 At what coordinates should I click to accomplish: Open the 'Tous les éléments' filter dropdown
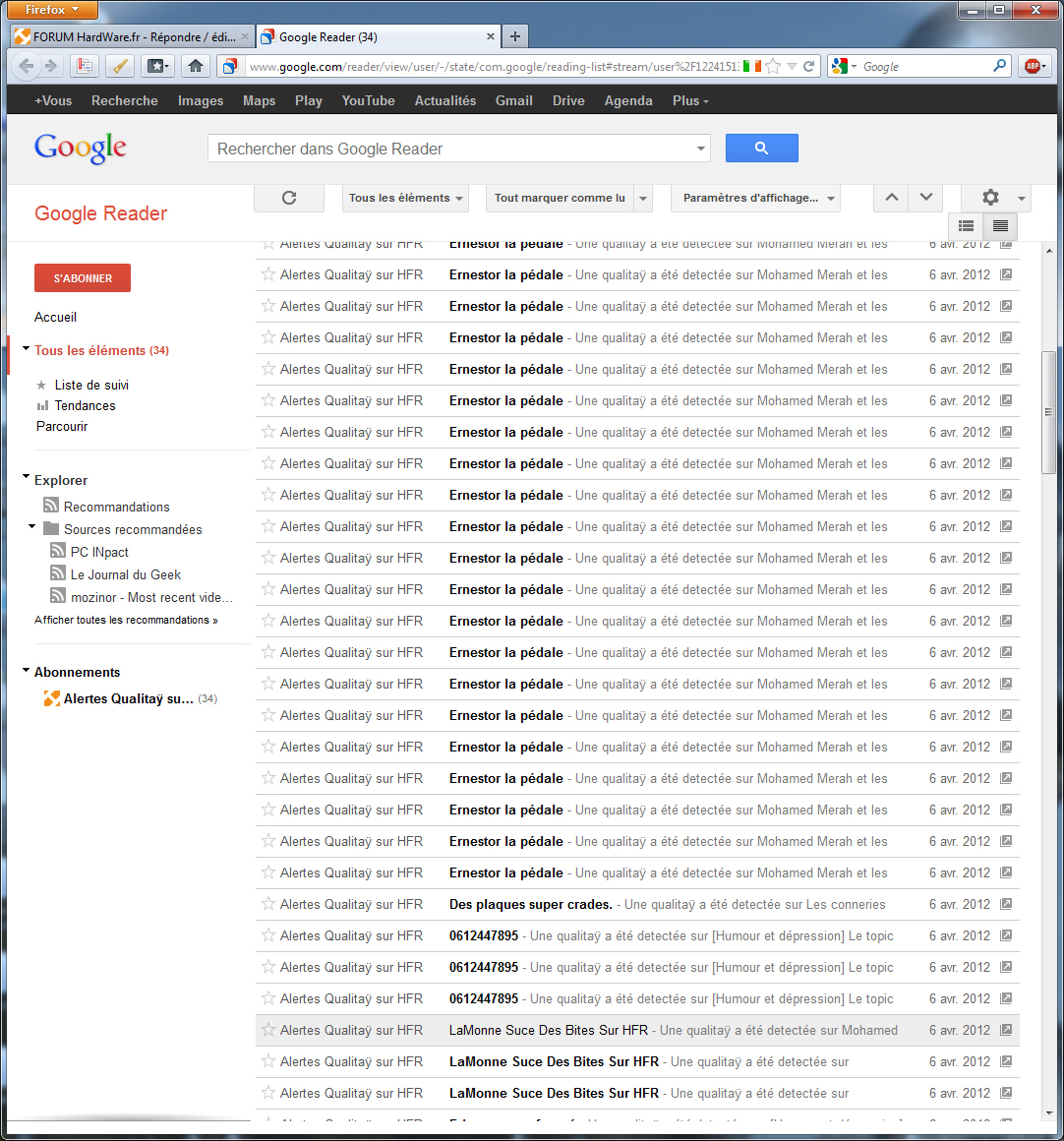click(405, 198)
